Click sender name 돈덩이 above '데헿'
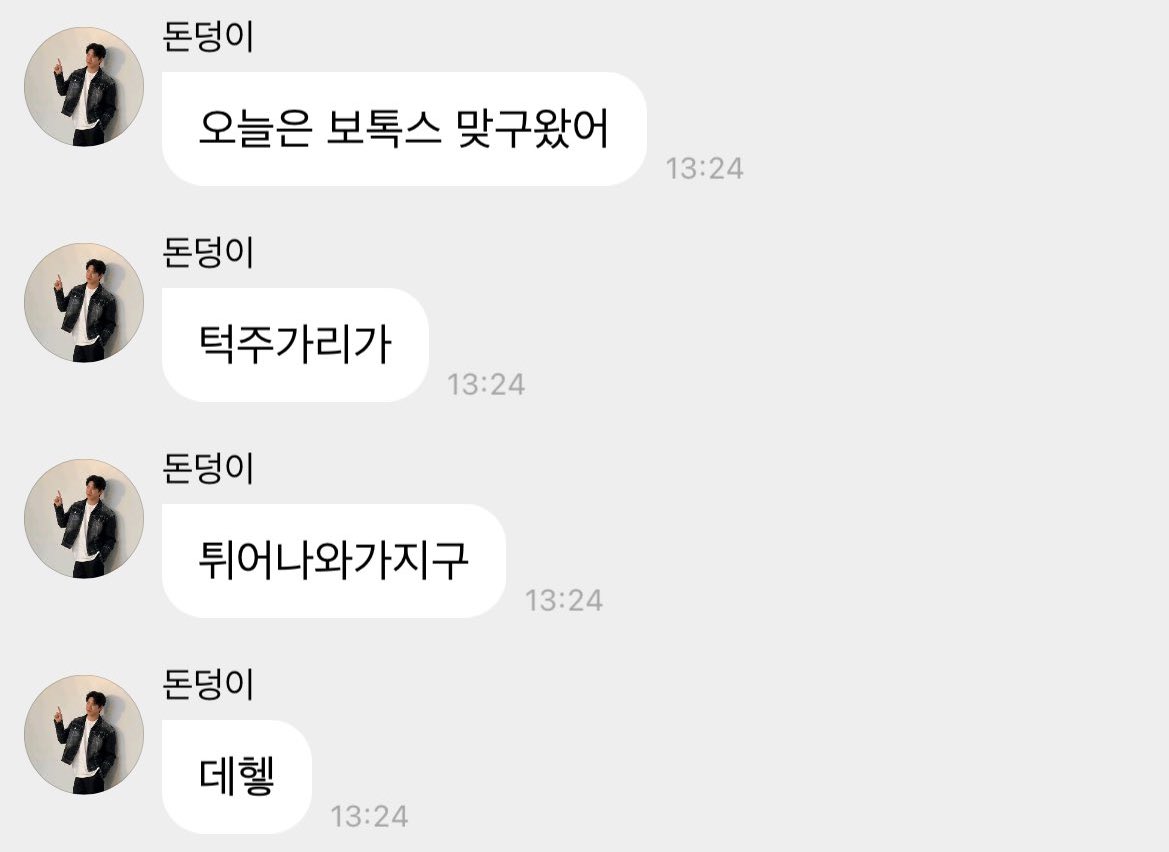1169x852 pixels. coord(208,685)
